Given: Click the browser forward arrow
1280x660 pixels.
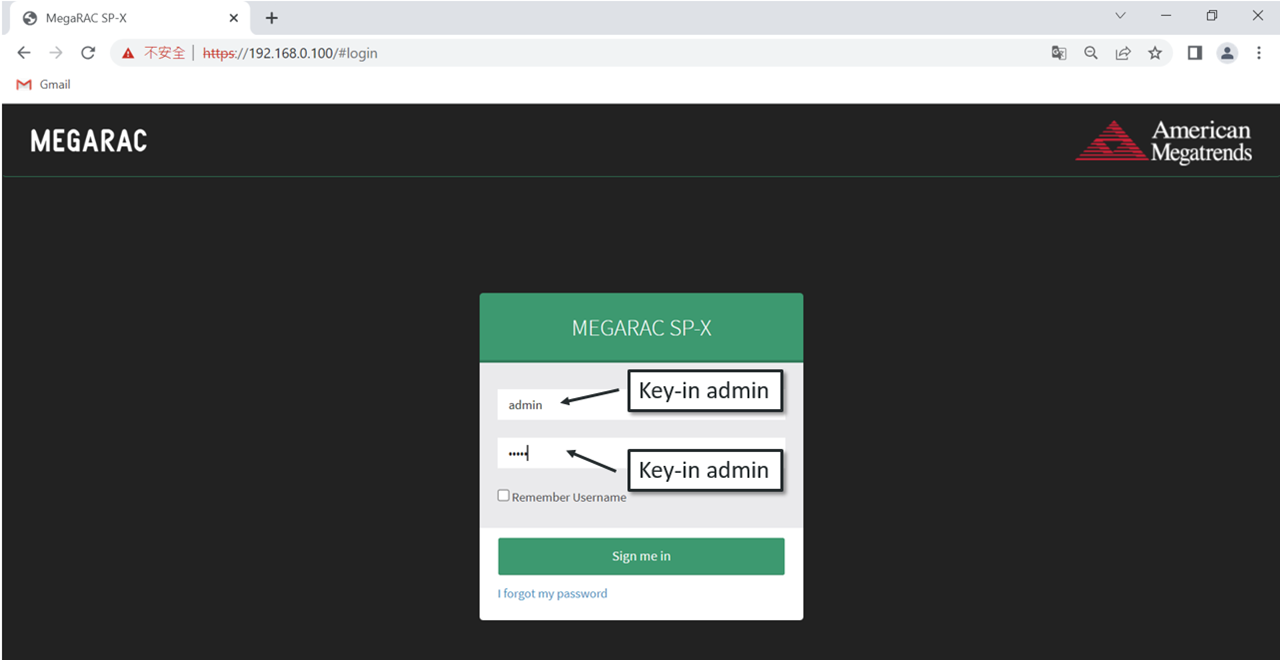Looking at the screenshot, I should 56,53.
